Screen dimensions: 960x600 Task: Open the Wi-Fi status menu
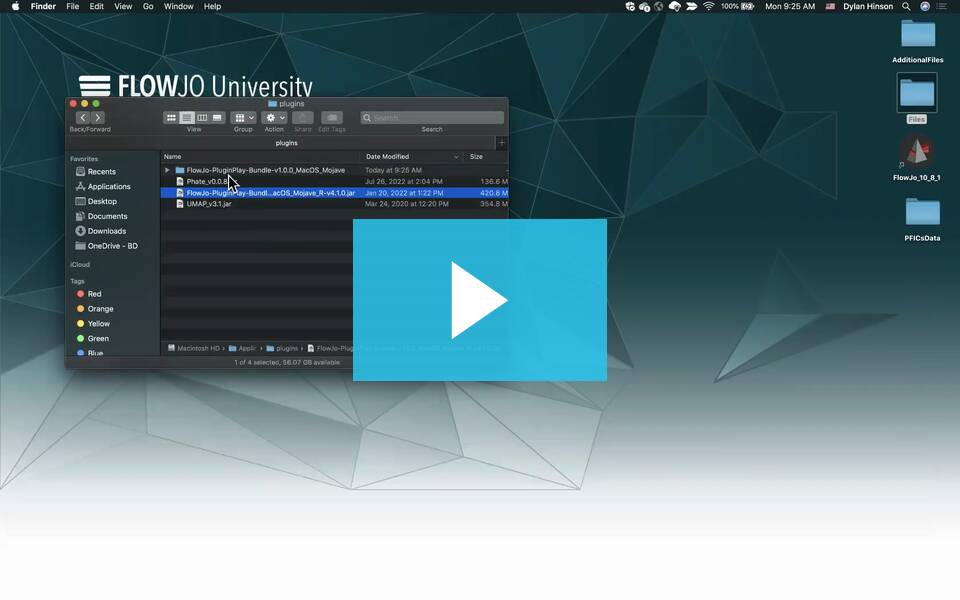(x=708, y=6)
